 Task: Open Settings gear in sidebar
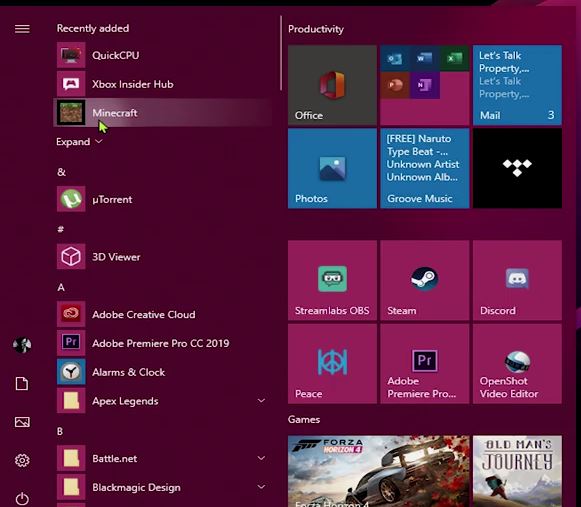[x=22, y=460]
